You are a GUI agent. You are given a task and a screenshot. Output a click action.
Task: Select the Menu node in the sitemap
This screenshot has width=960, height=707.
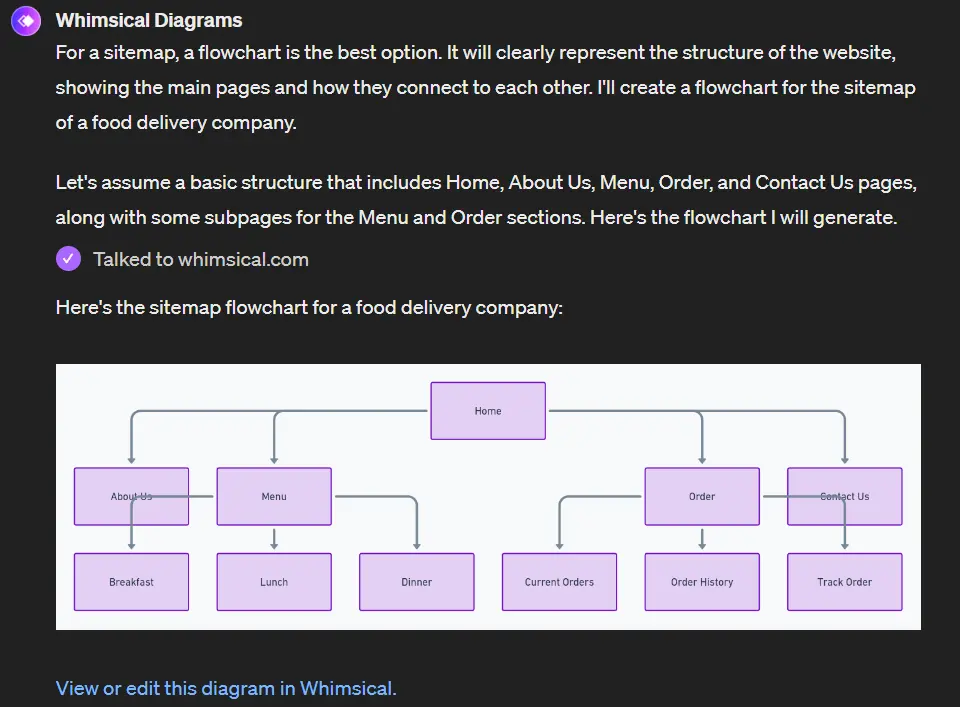tap(274, 496)
